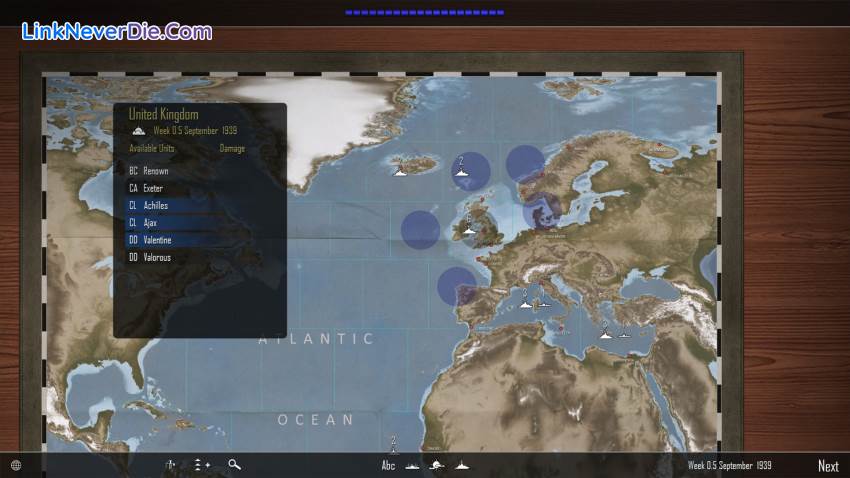Click the middle ship silhouette filter icon
The width and height of the screenshot is (850, 478).
437,465
